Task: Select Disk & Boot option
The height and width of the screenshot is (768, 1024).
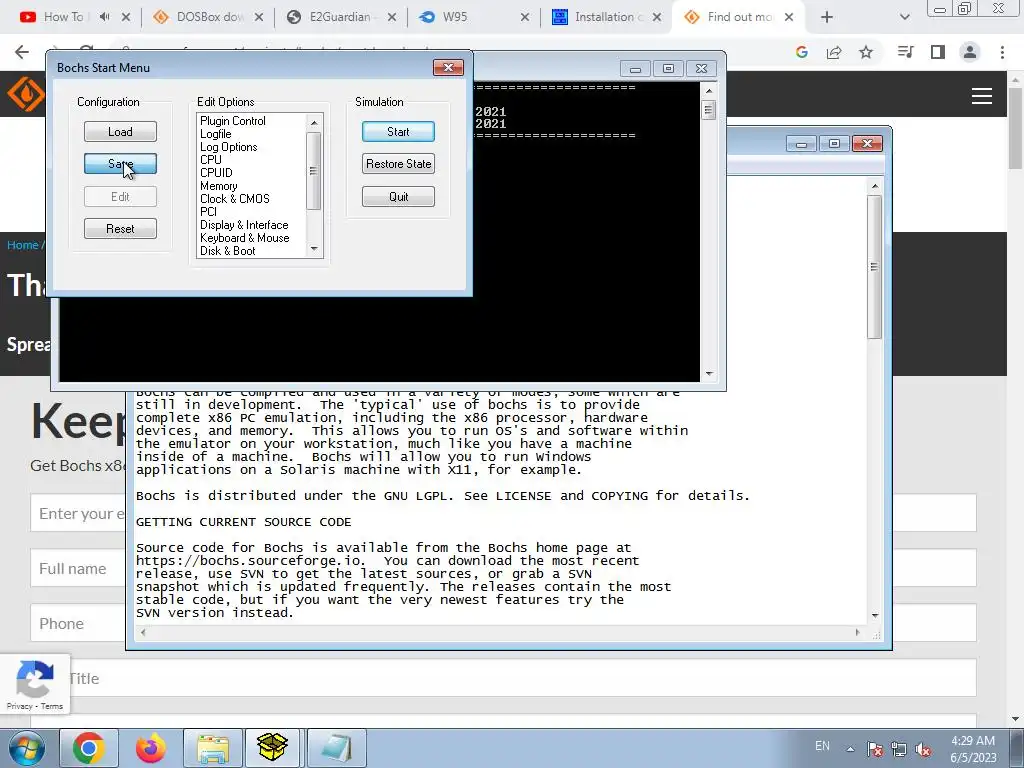Action: [228, 251]
